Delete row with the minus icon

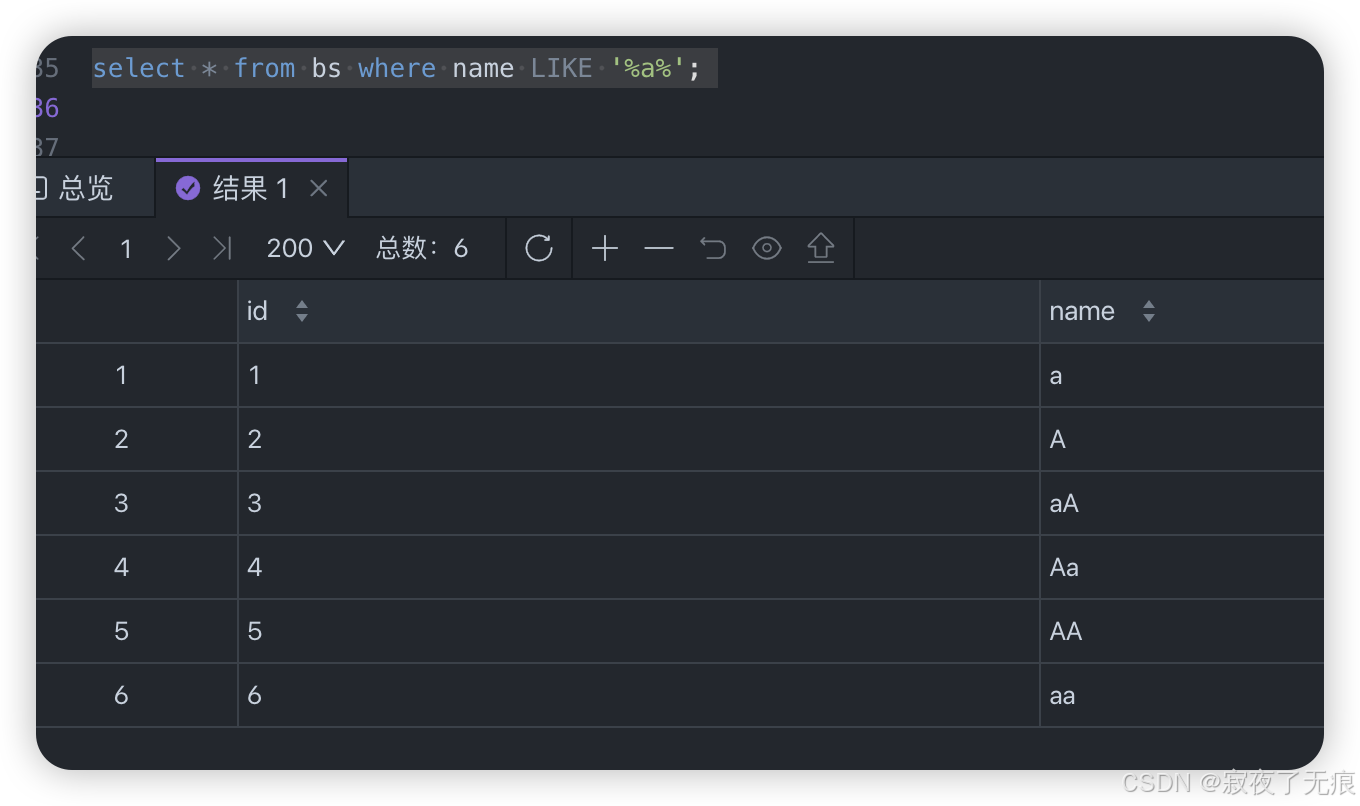tap(659, 248)
